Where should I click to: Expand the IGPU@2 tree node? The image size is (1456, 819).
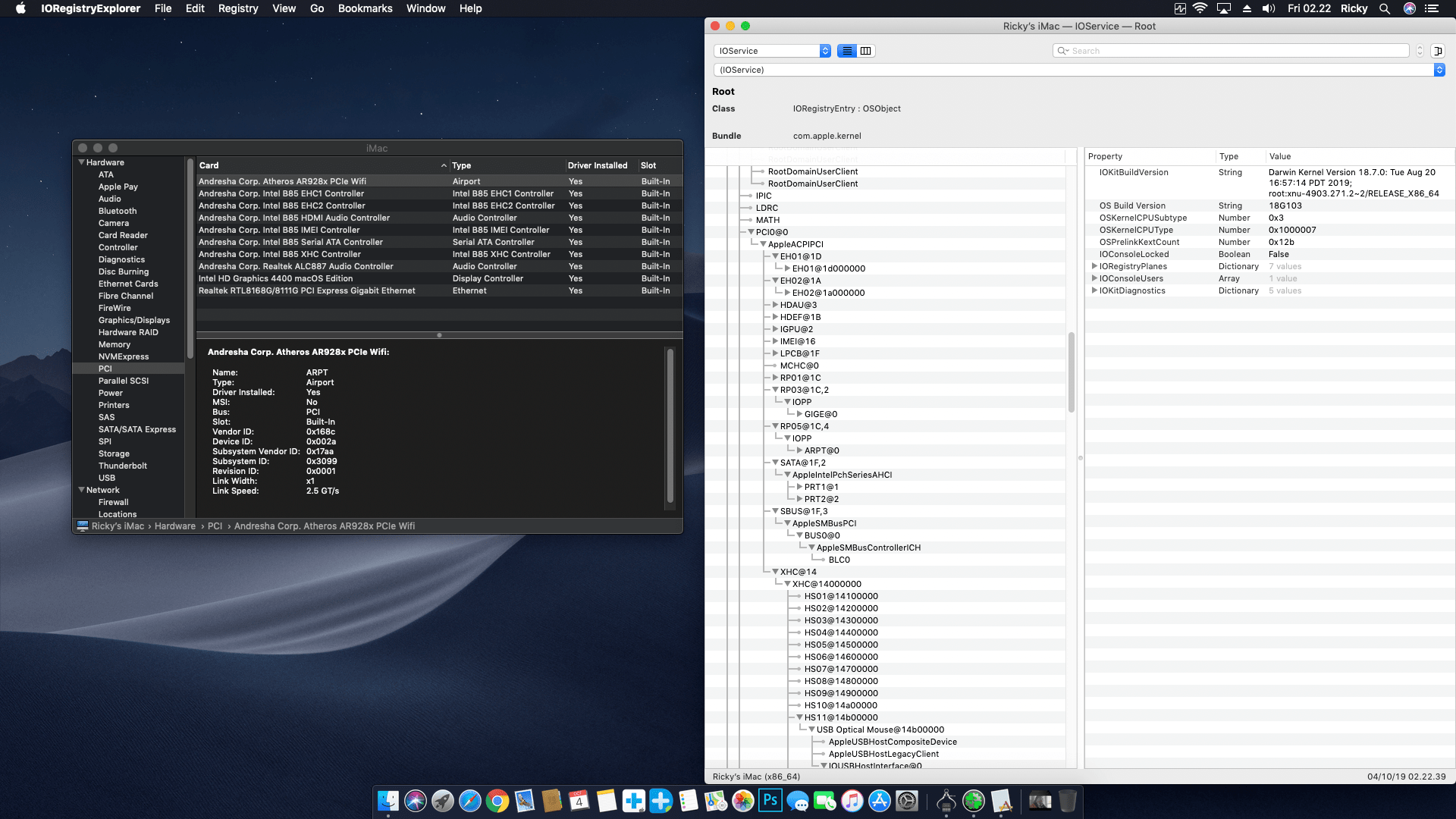(775, 329)
